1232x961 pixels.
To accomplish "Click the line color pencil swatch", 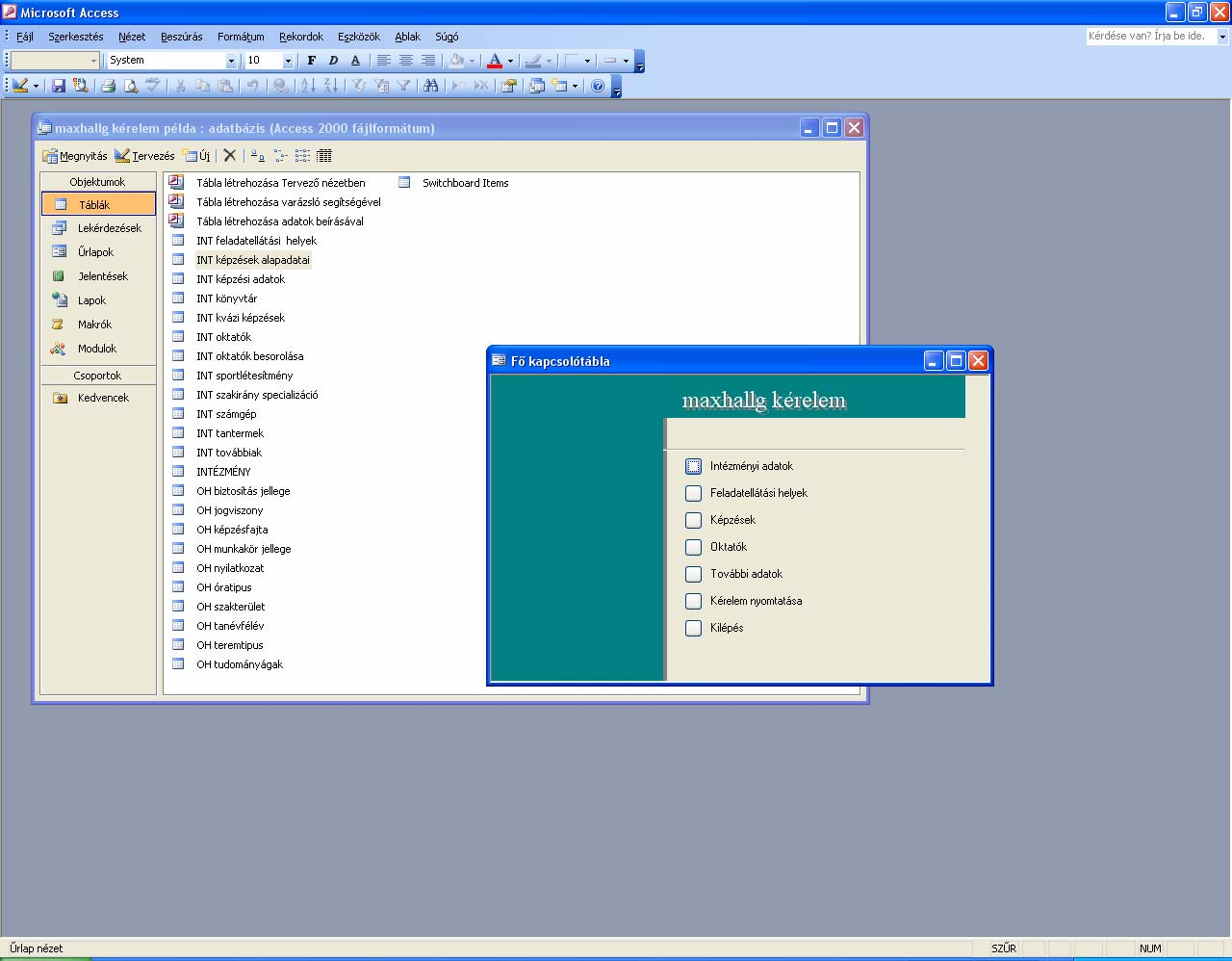I will [533, 61].
